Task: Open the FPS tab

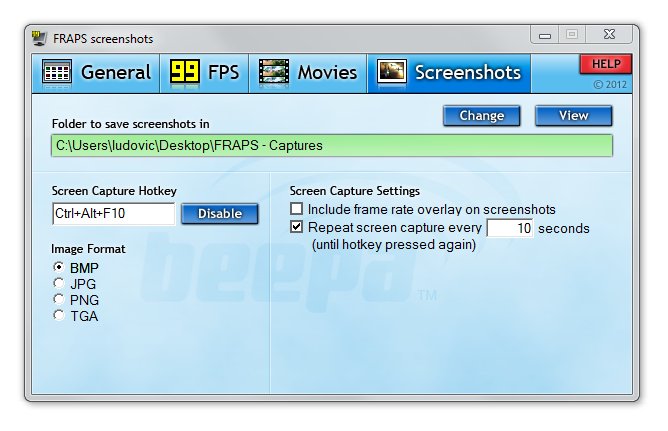Action: pyautogui.click(x=204, y=72)
